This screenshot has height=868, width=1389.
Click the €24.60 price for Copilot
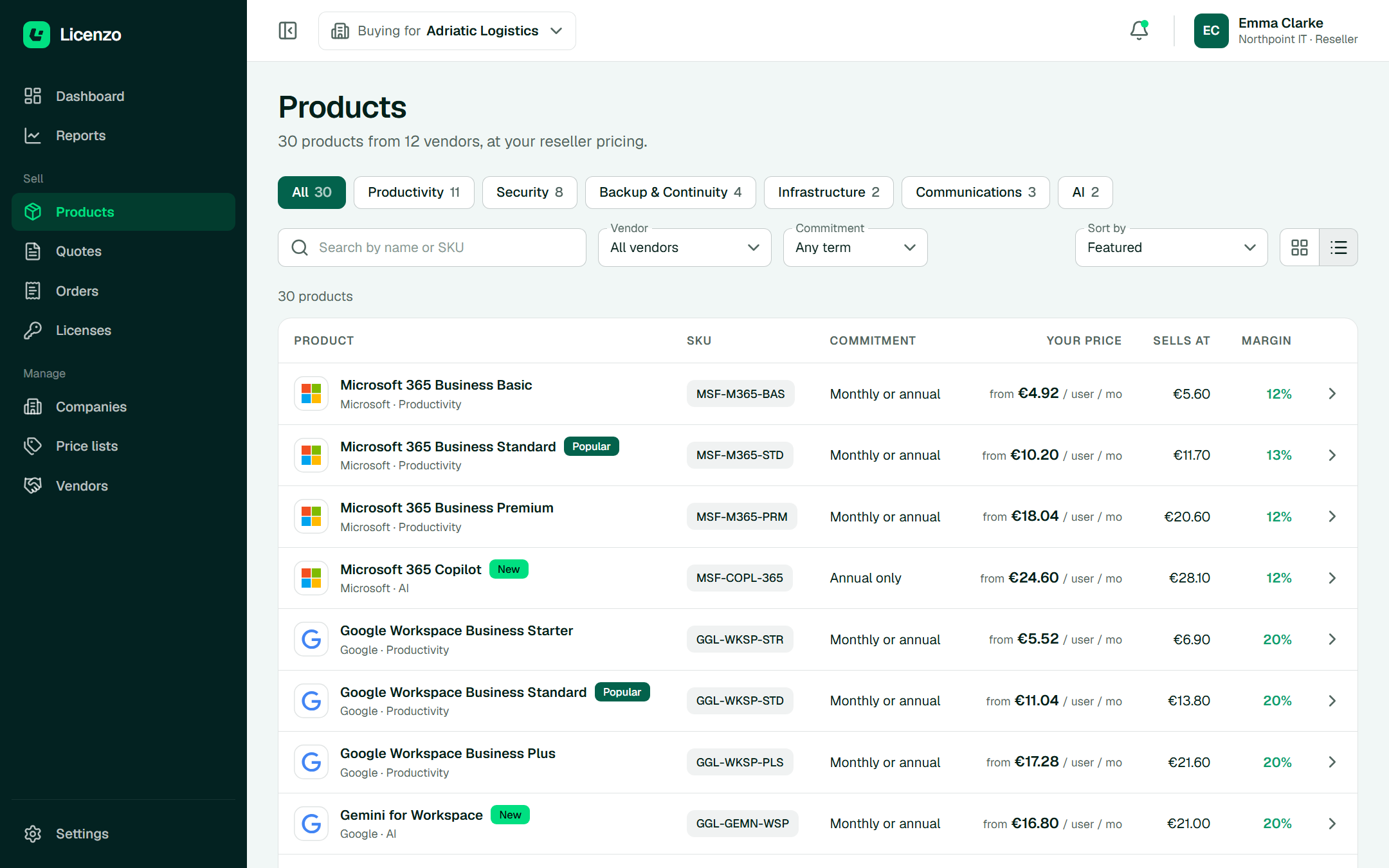point(1033,577)
